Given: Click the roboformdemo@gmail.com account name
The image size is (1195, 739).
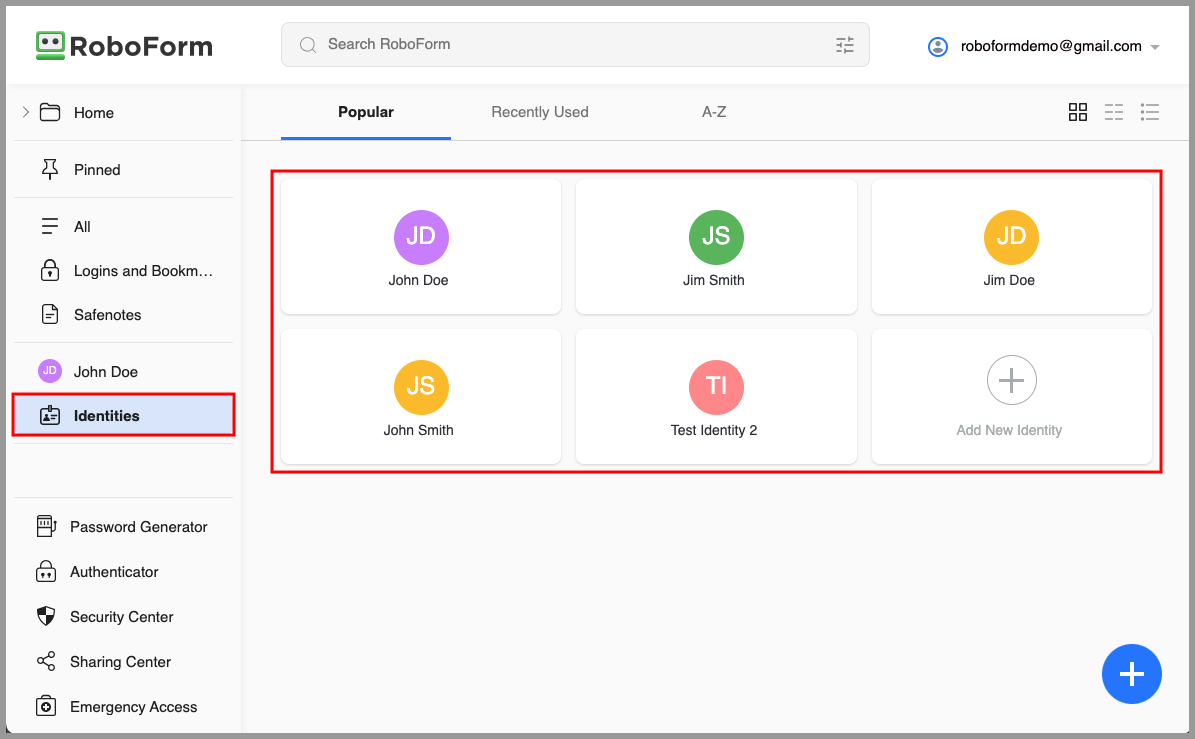Looking at the screenshot, I should pos(1050,46).
